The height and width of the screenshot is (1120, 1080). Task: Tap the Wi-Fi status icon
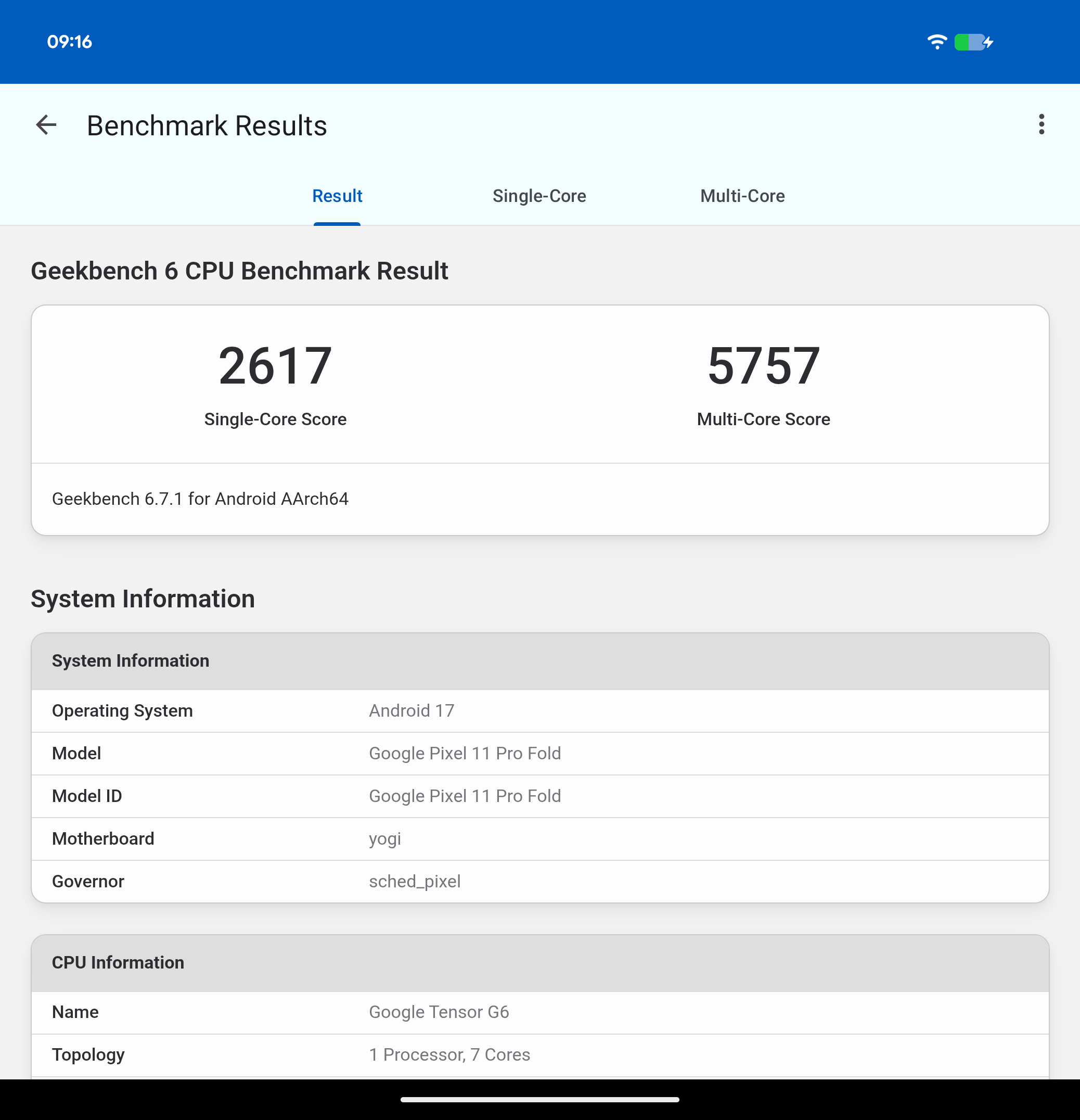pos(936,42)
